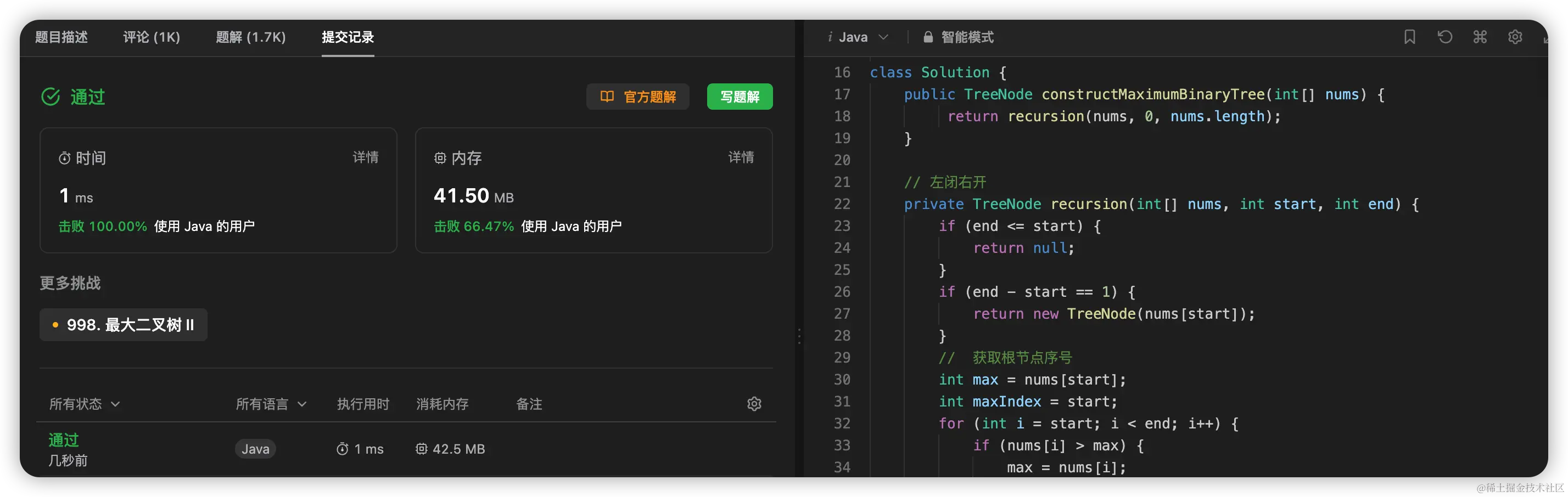Click the chip icon in 内存 card
The image size is (1568, 497).
click(440, 158)
